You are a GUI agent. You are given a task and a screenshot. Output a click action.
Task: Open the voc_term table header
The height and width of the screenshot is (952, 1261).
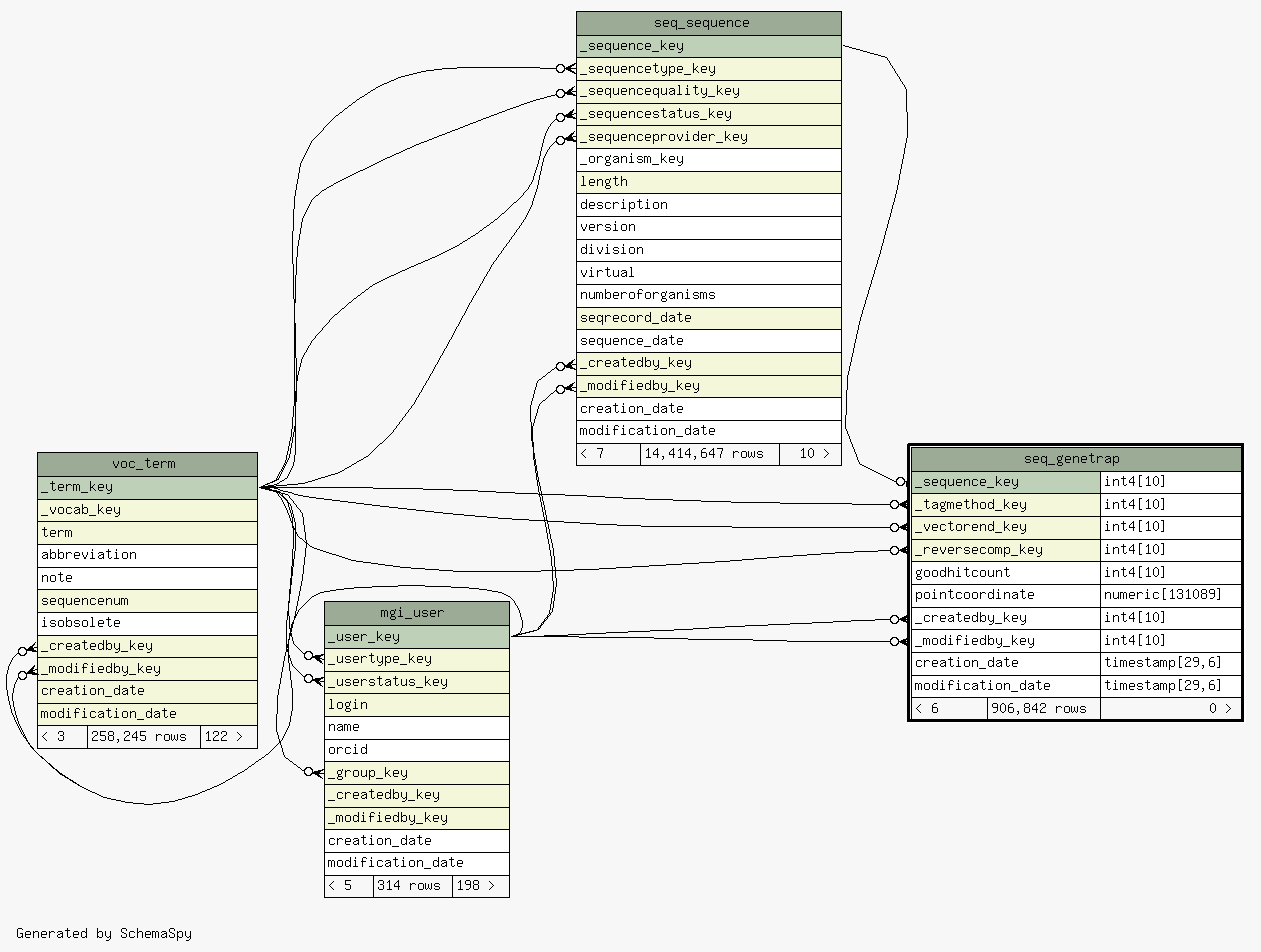(x=147, y=464)
